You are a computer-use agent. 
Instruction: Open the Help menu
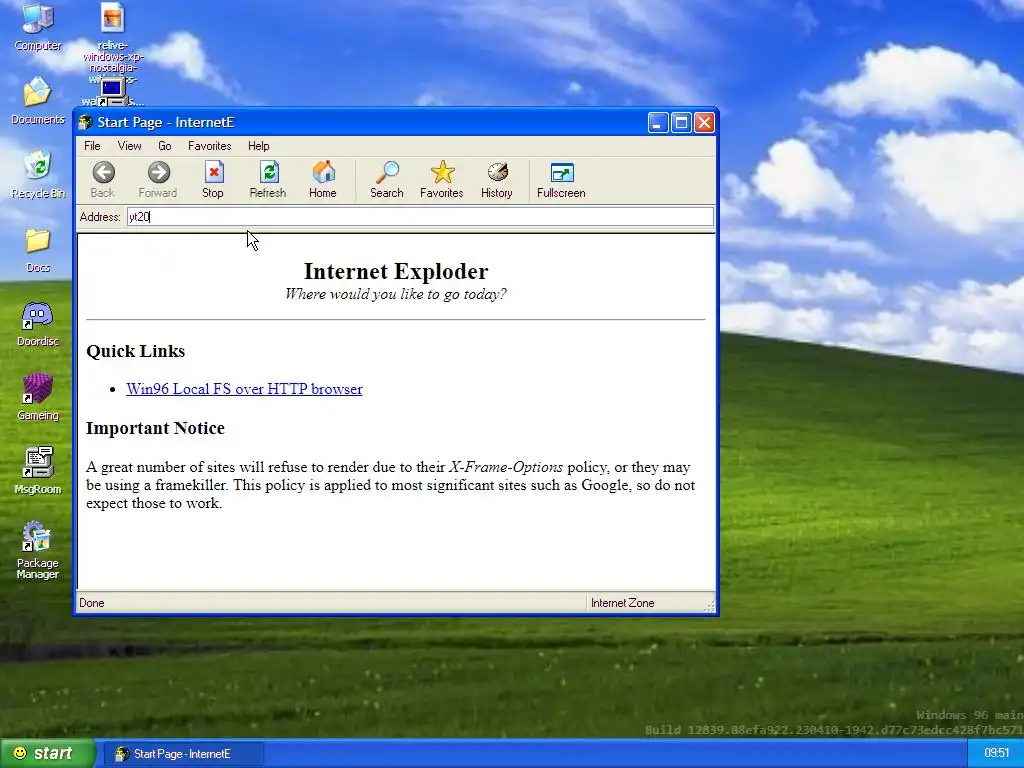pos(259,146)
